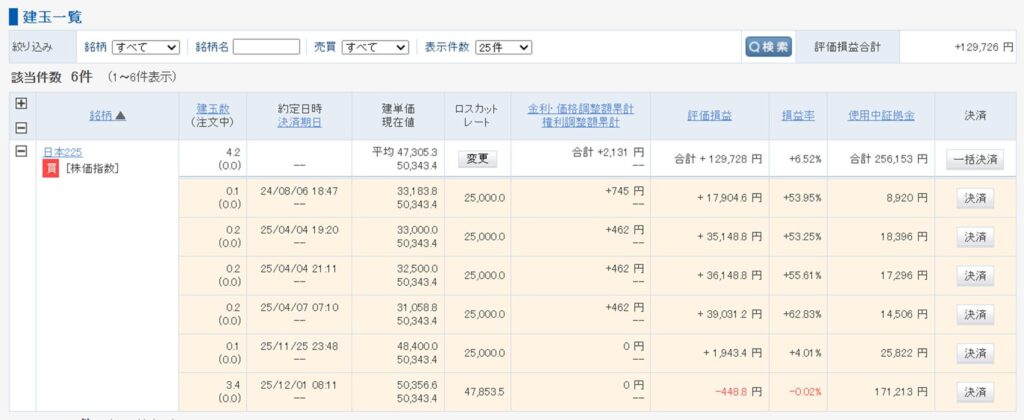Sort by 損益率 column header
This screenshot has height=420, width=1024.
[x=797, y=115]
